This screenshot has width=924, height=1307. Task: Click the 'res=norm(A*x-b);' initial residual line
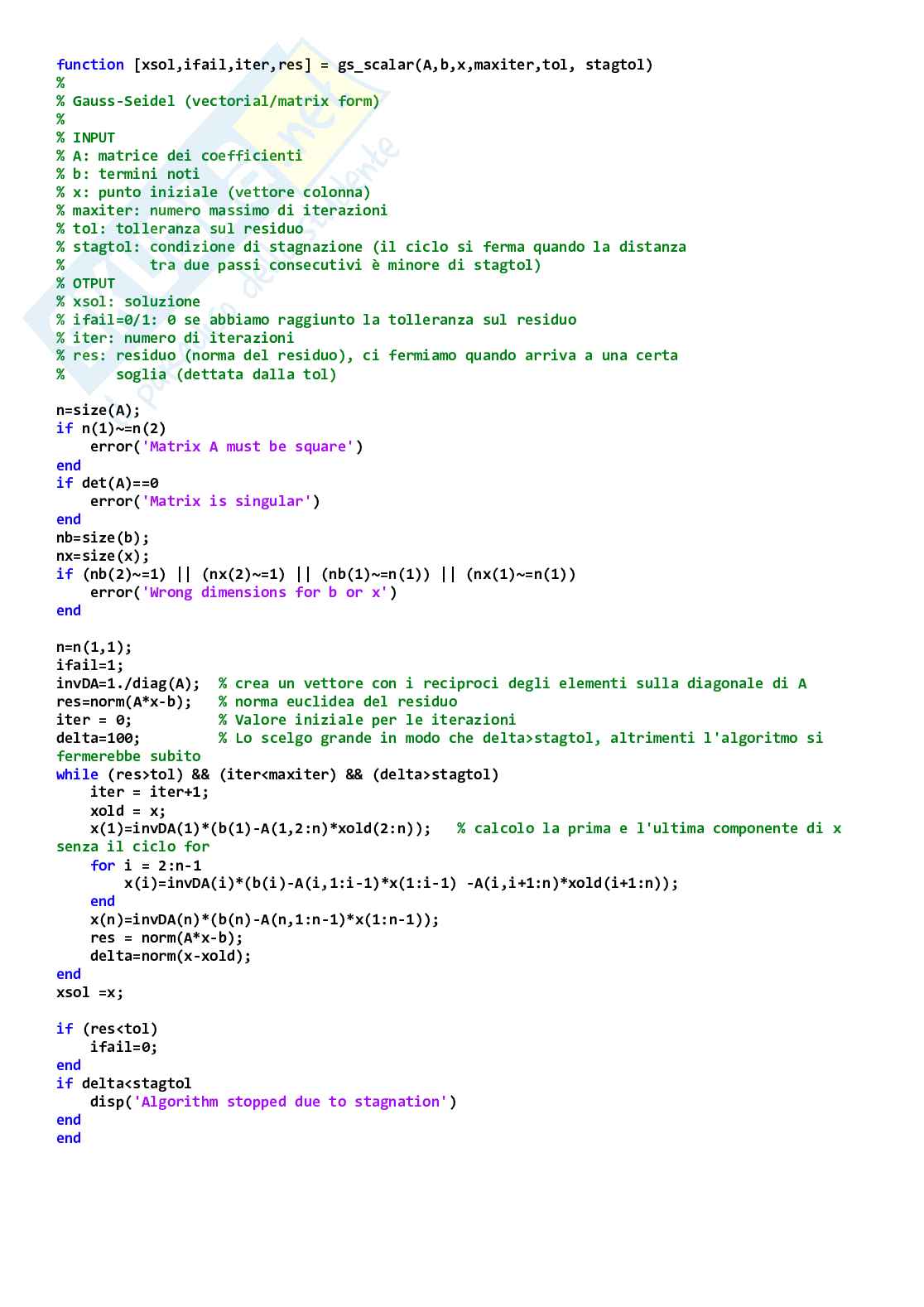[124, 702]
